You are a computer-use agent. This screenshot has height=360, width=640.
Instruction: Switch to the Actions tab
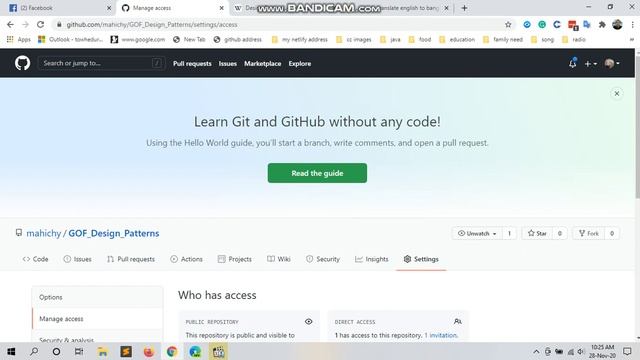coord(186,259)
